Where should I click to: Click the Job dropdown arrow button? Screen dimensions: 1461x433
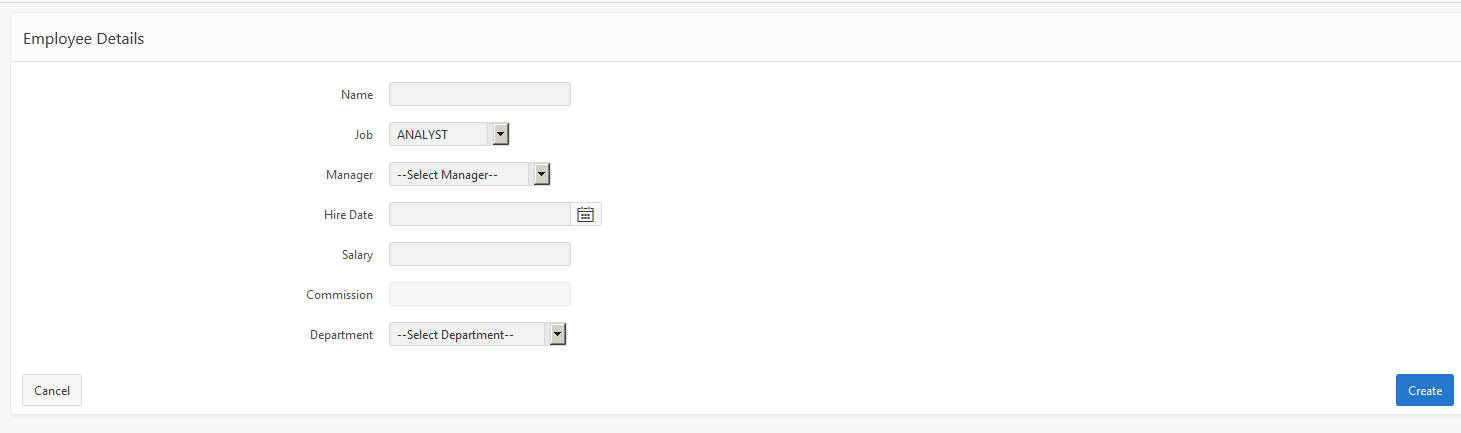(x=501, y=134)
